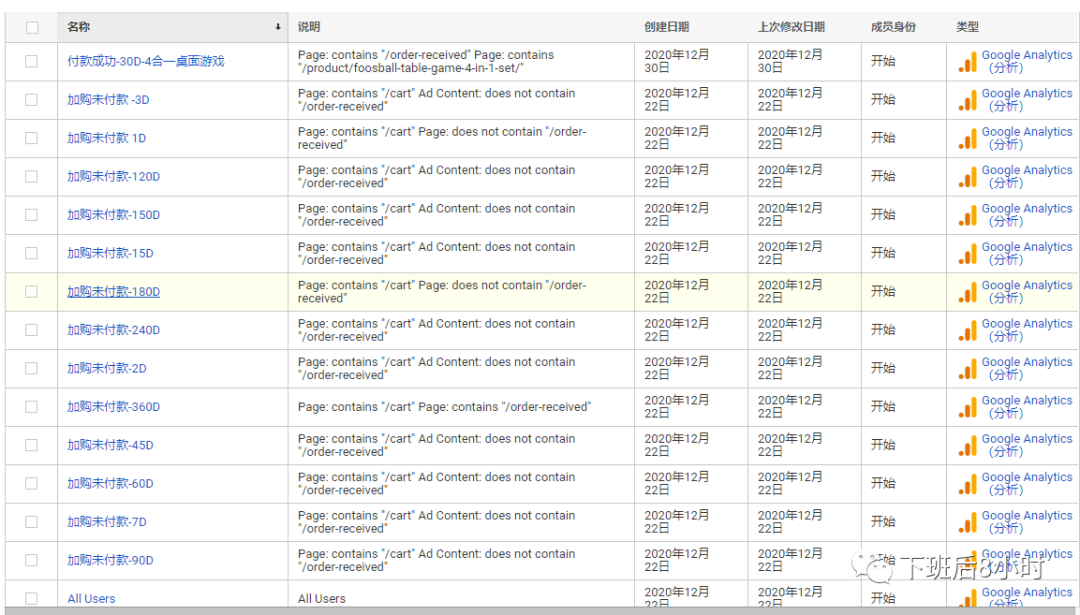This screenshot has width=1080, height=615.
Task: Open the 加购未付款-15D audience link
Action: click(110, 253)
